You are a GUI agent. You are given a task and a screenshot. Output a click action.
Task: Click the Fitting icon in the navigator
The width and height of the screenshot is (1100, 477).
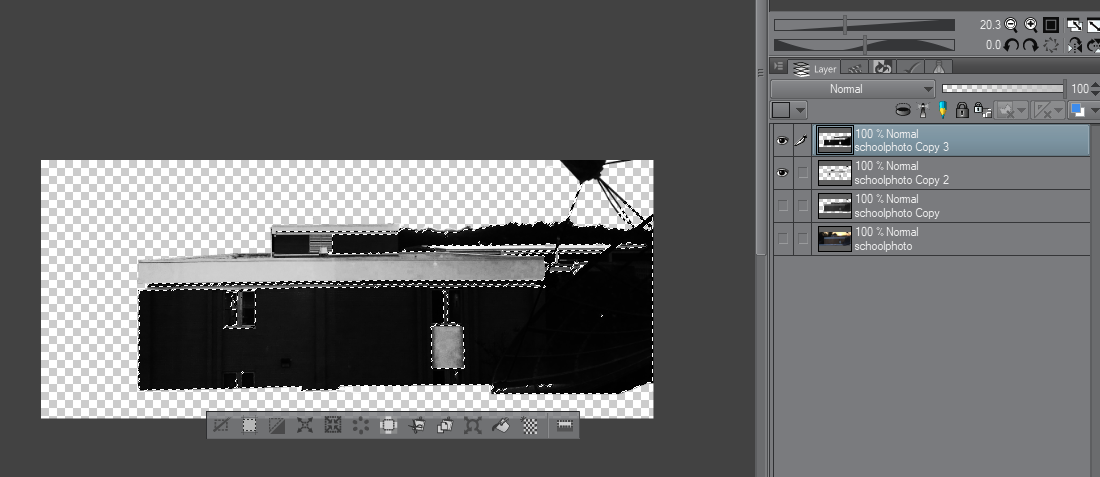click(1075, 25)
